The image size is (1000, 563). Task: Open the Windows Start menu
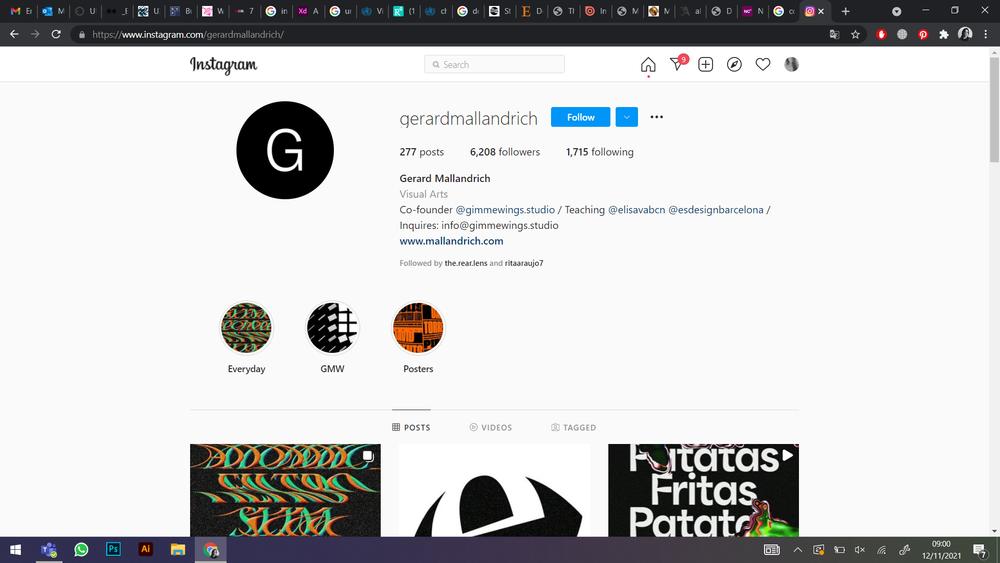pyautogui.click(x=16, y=550)
